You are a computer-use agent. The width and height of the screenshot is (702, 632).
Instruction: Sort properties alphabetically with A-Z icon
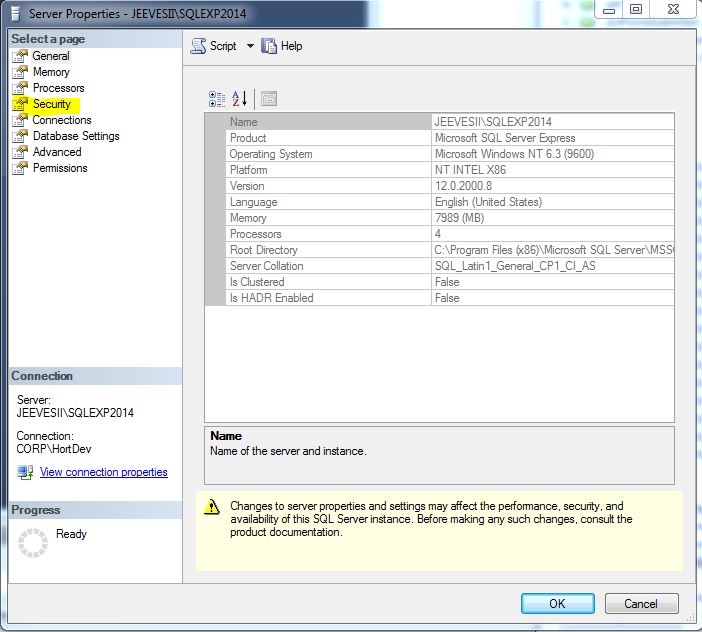240,98
